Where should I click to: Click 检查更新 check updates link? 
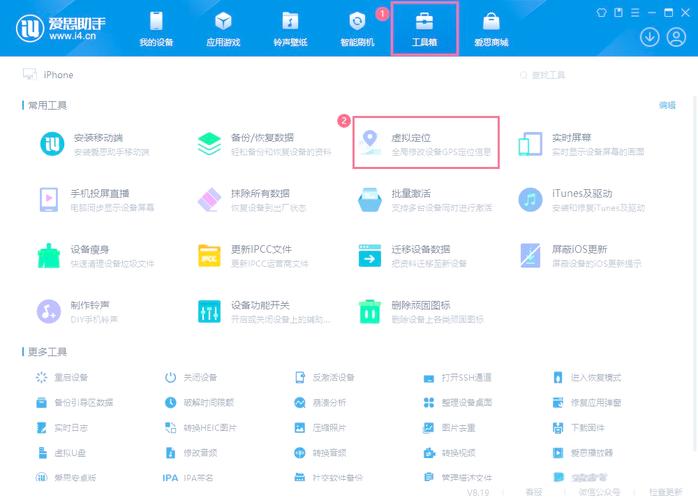(666, 492)
